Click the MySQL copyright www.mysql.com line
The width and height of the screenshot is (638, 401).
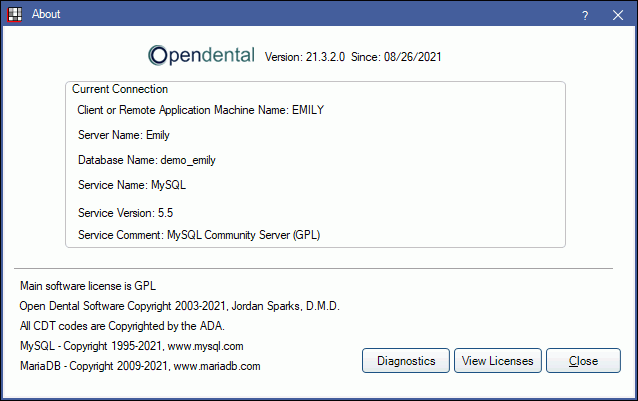(132, 346)
